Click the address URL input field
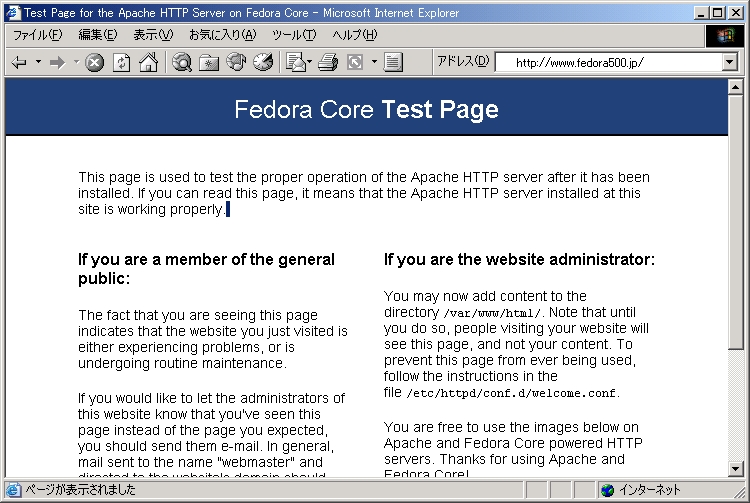 coord(608,62)
